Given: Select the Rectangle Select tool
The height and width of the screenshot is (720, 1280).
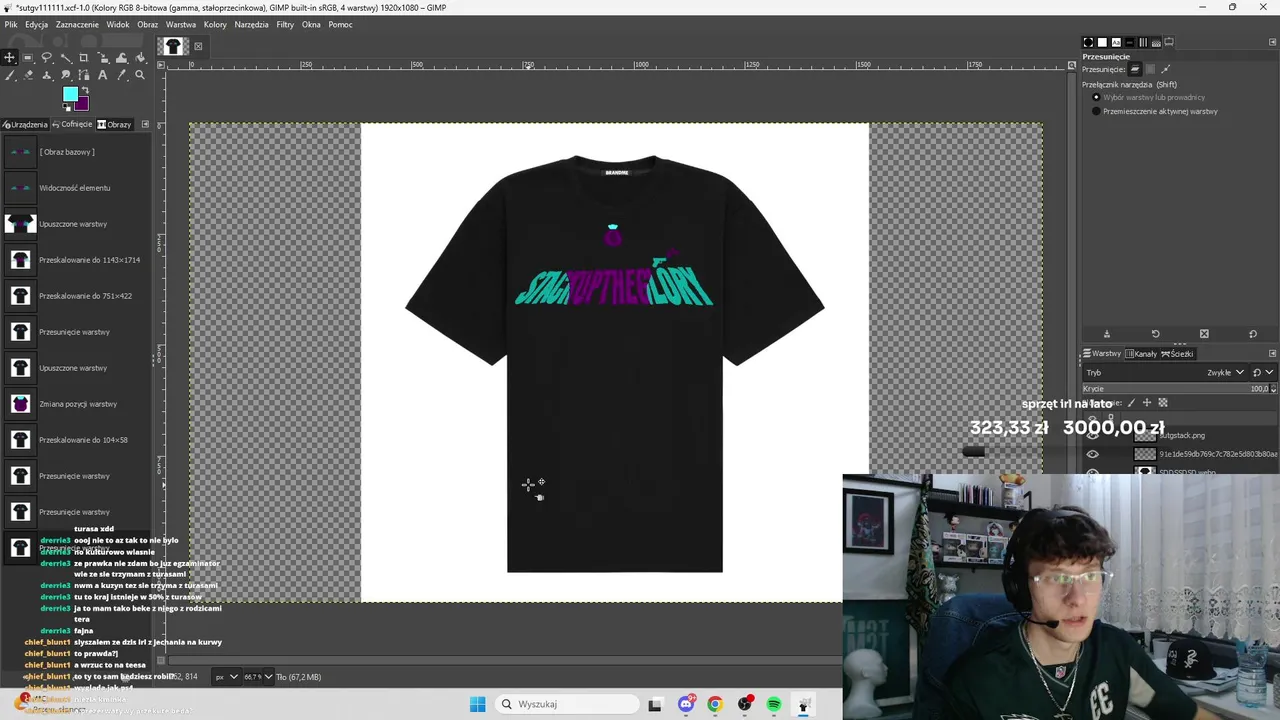Looking at the screenshot, I should tap(28, 58).
